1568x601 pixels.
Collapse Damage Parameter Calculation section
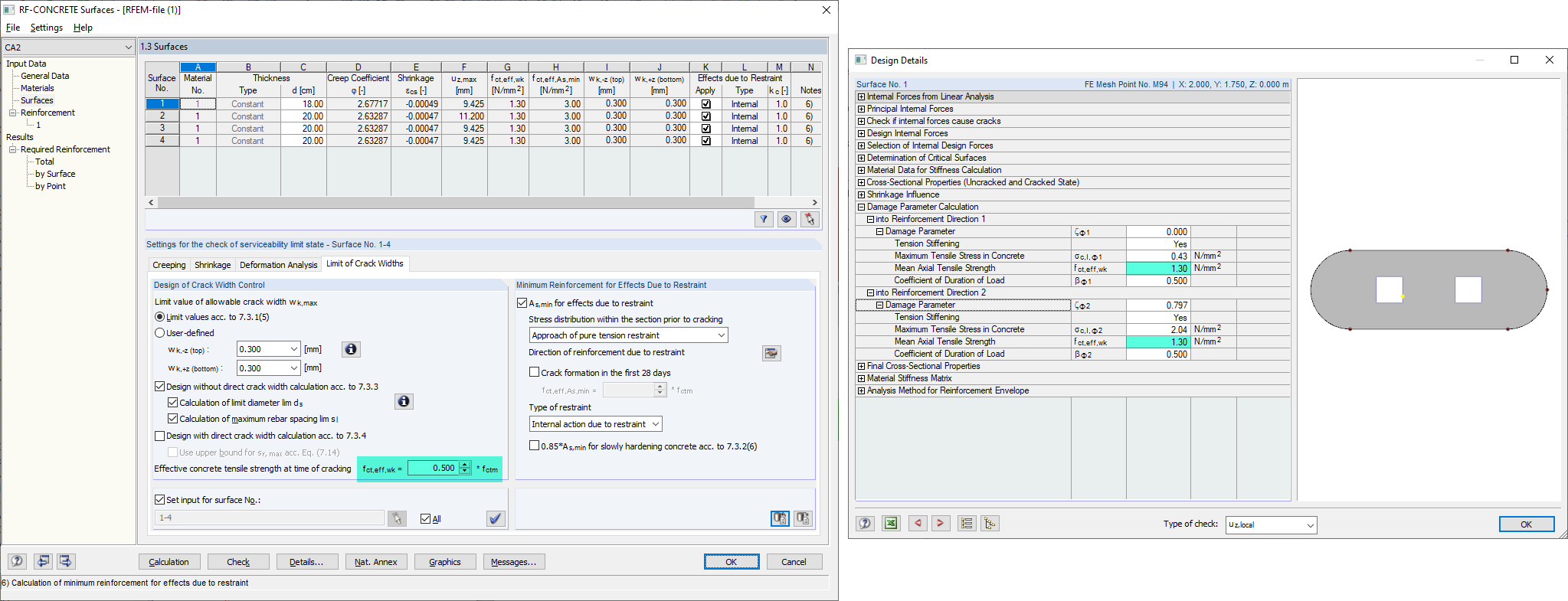pos(861,207)
